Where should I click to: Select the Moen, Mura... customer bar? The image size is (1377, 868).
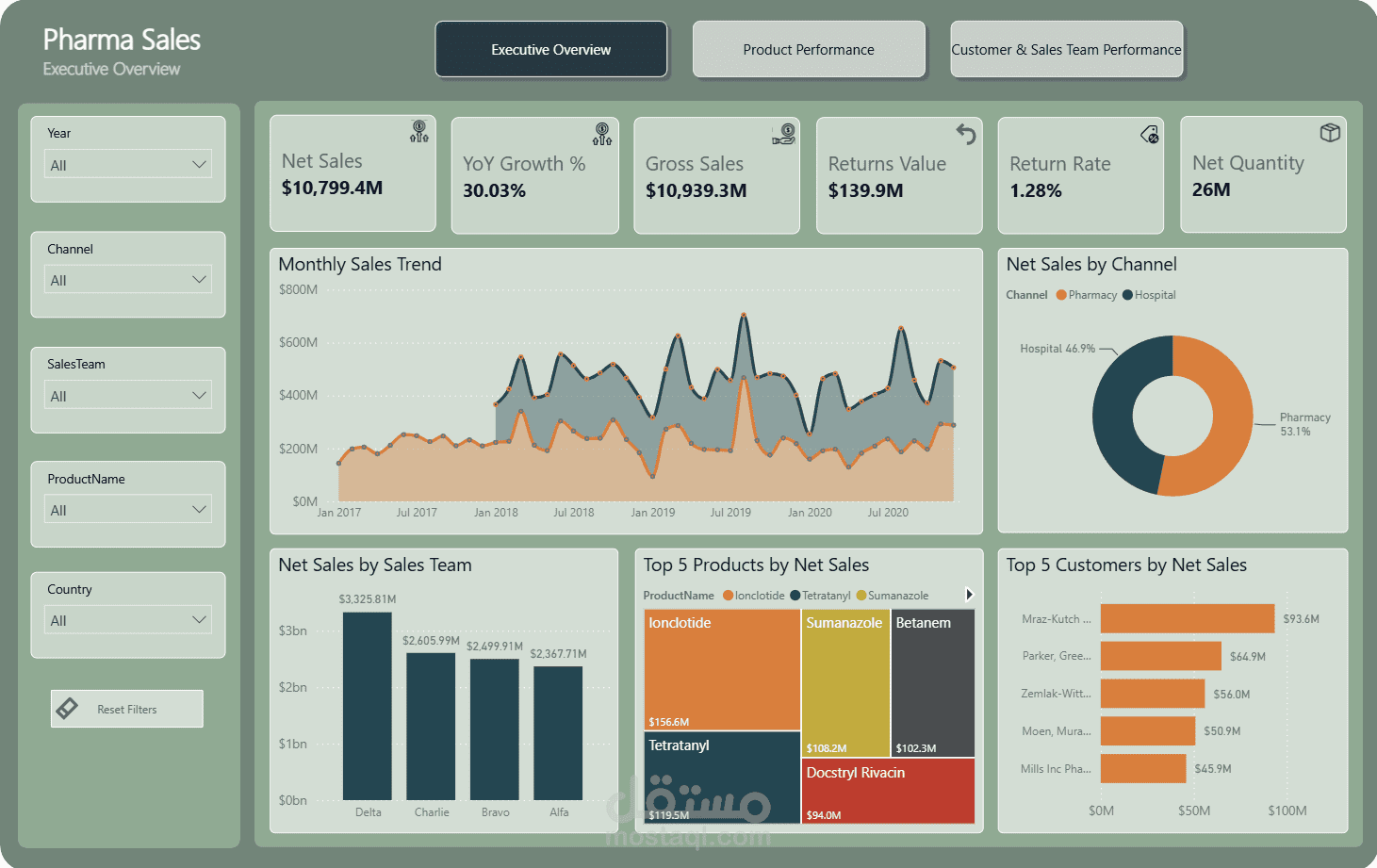click(x=1148, y=731)
